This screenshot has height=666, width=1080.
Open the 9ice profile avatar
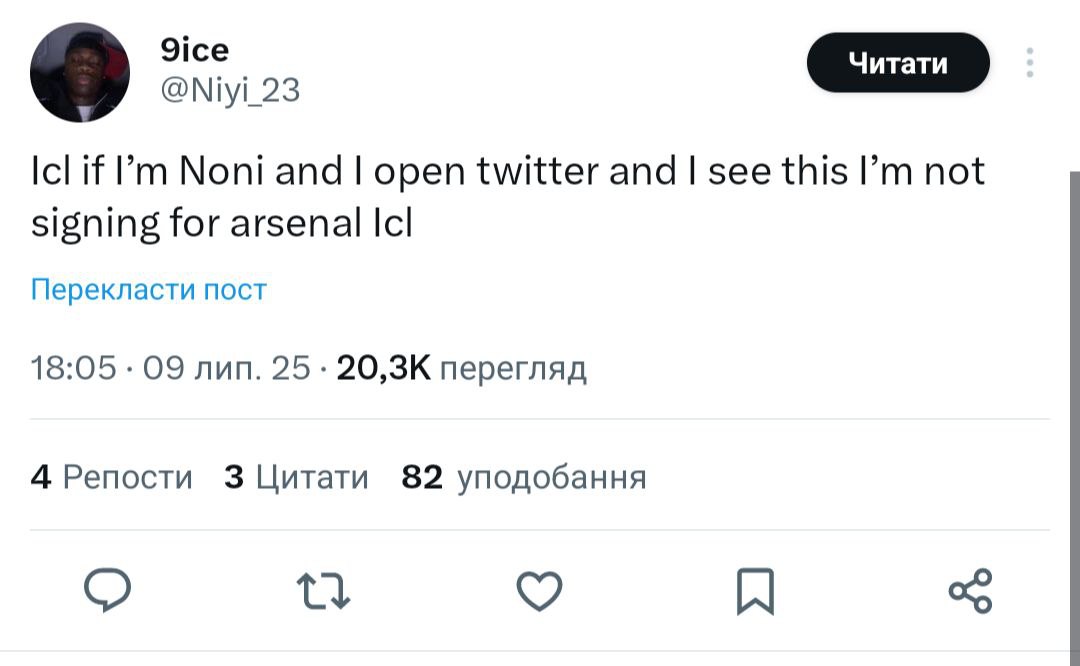tap(80, 73)
